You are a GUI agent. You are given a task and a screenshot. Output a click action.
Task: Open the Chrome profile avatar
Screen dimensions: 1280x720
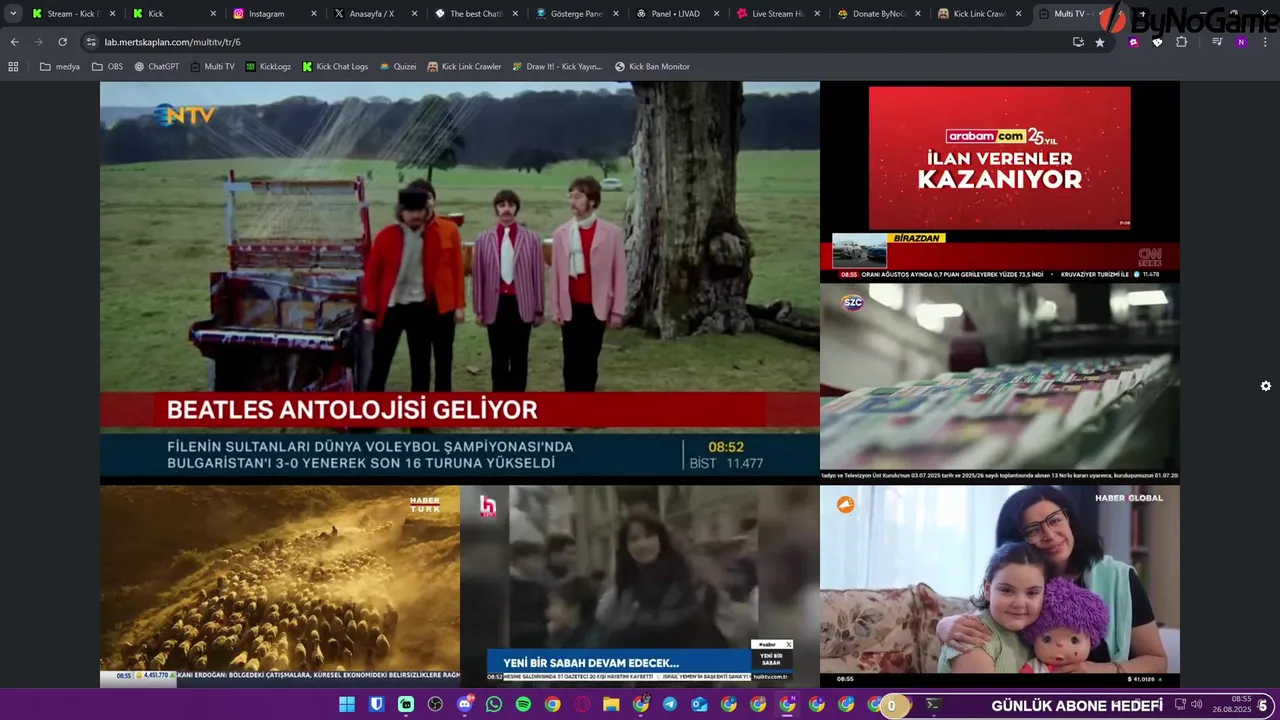tap(1241, 42)
